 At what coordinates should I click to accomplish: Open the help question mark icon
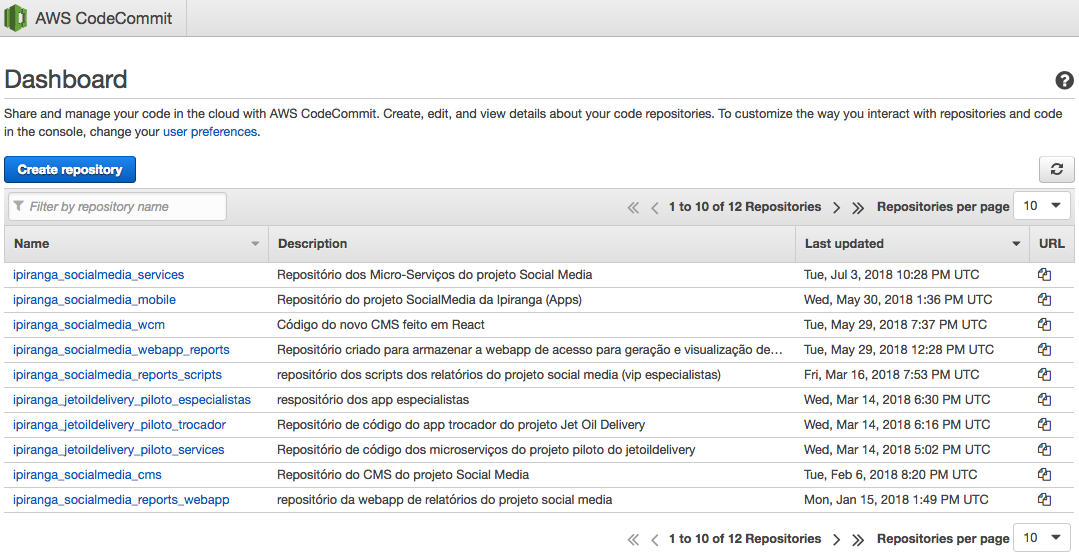point(1064,81)
